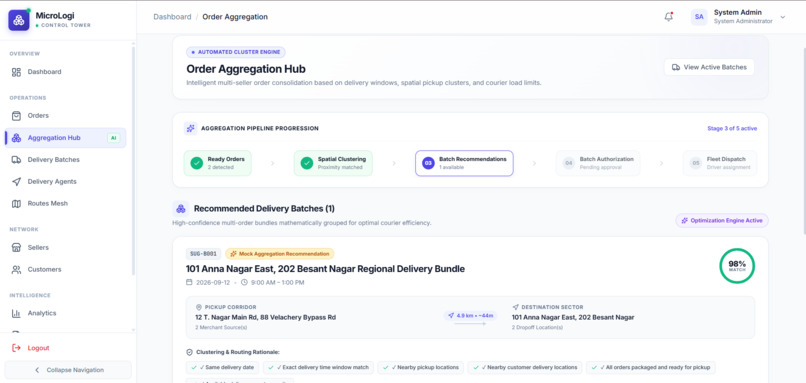
Task: Select the Spatial Clustering pipeline step
Action: [333, 163]
